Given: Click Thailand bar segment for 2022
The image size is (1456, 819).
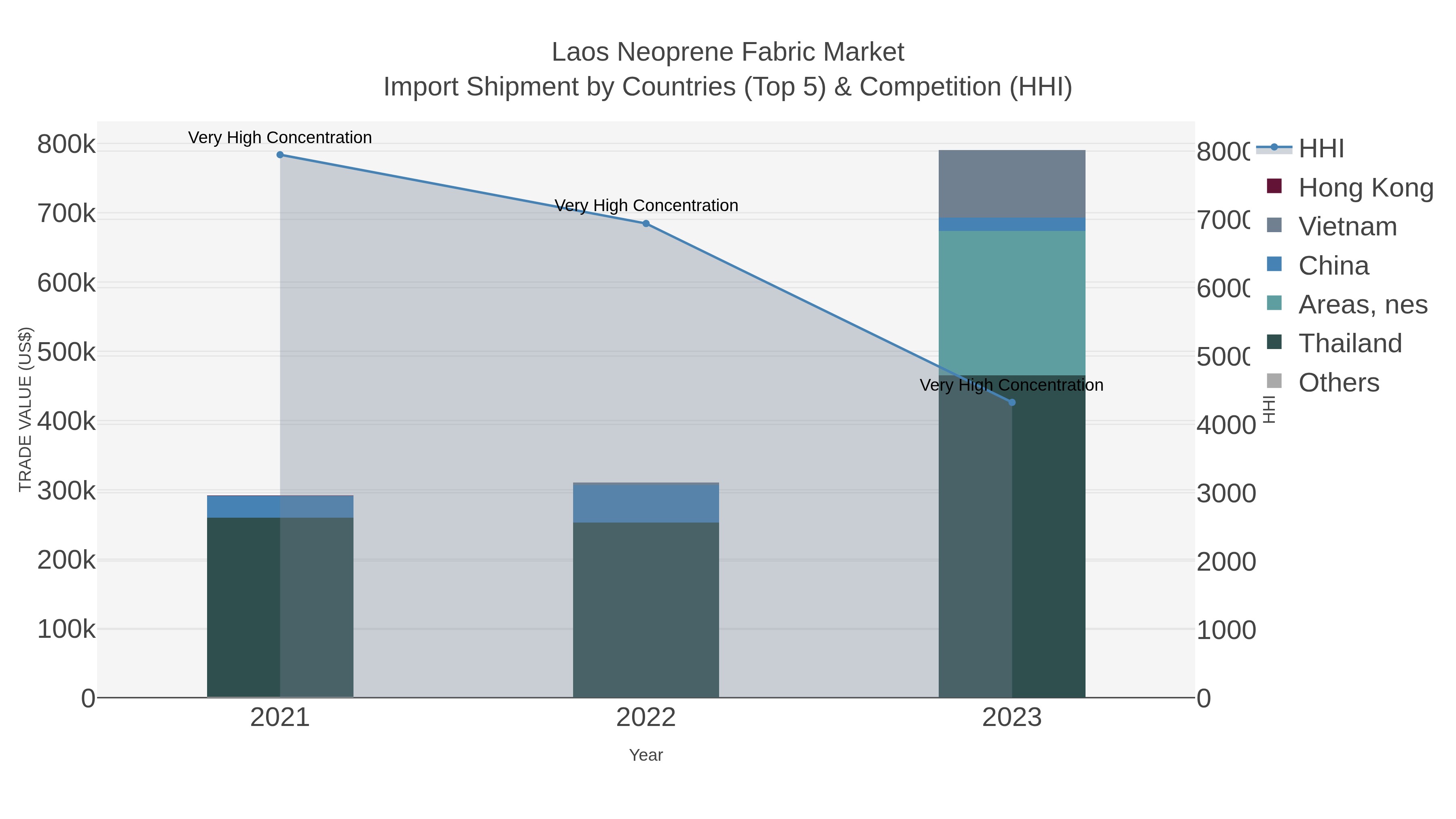Looking at the screenshot, I should pyautogui.click(x=646, y=610).
